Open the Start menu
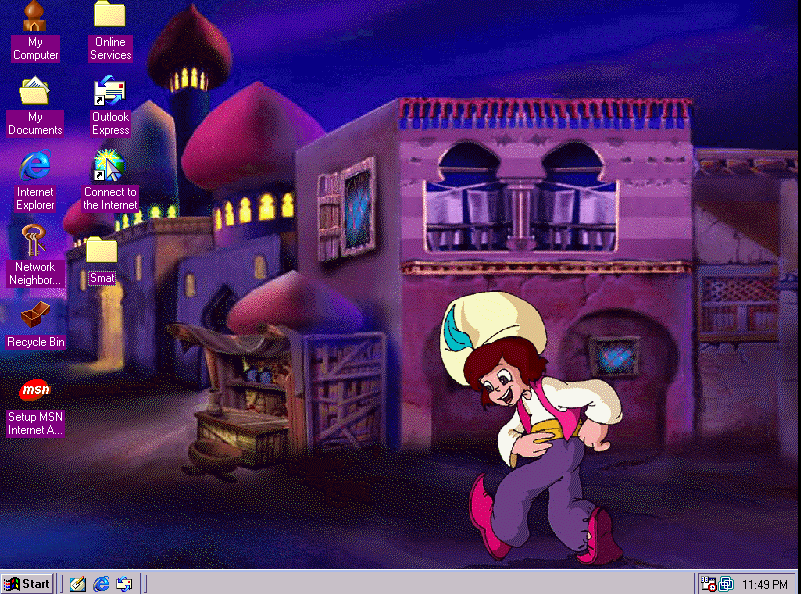This screenshot has width=801, height=594. click(x=28, y=583)
